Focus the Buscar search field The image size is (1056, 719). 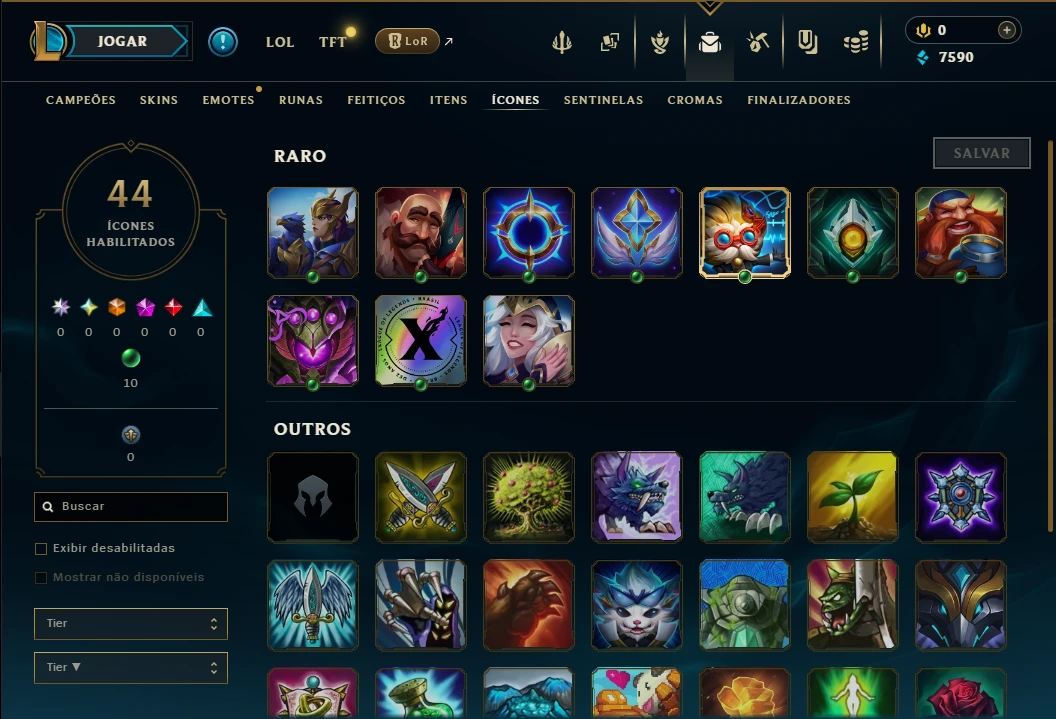131,506
